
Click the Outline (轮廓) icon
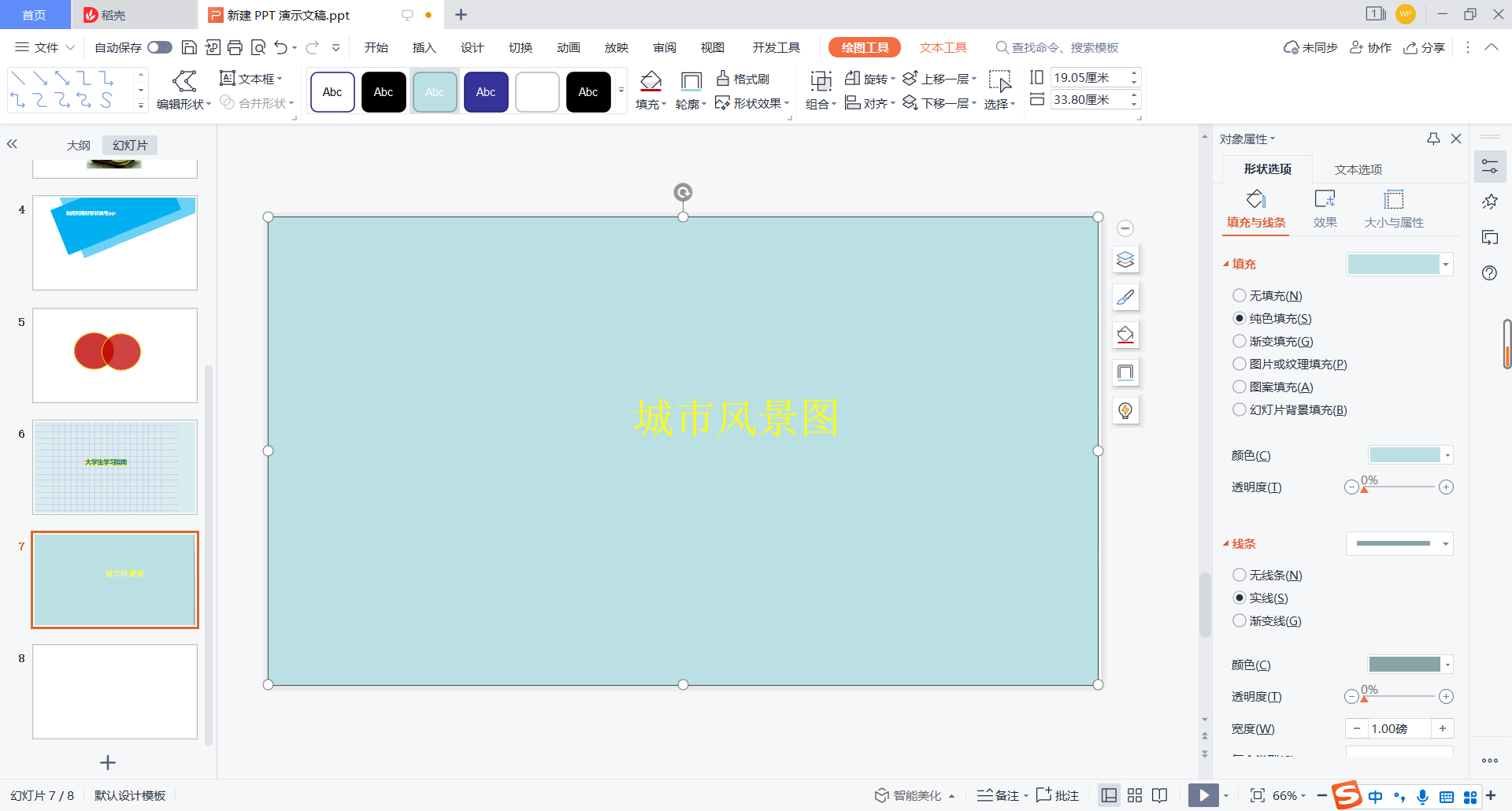(x=691, y=81)
